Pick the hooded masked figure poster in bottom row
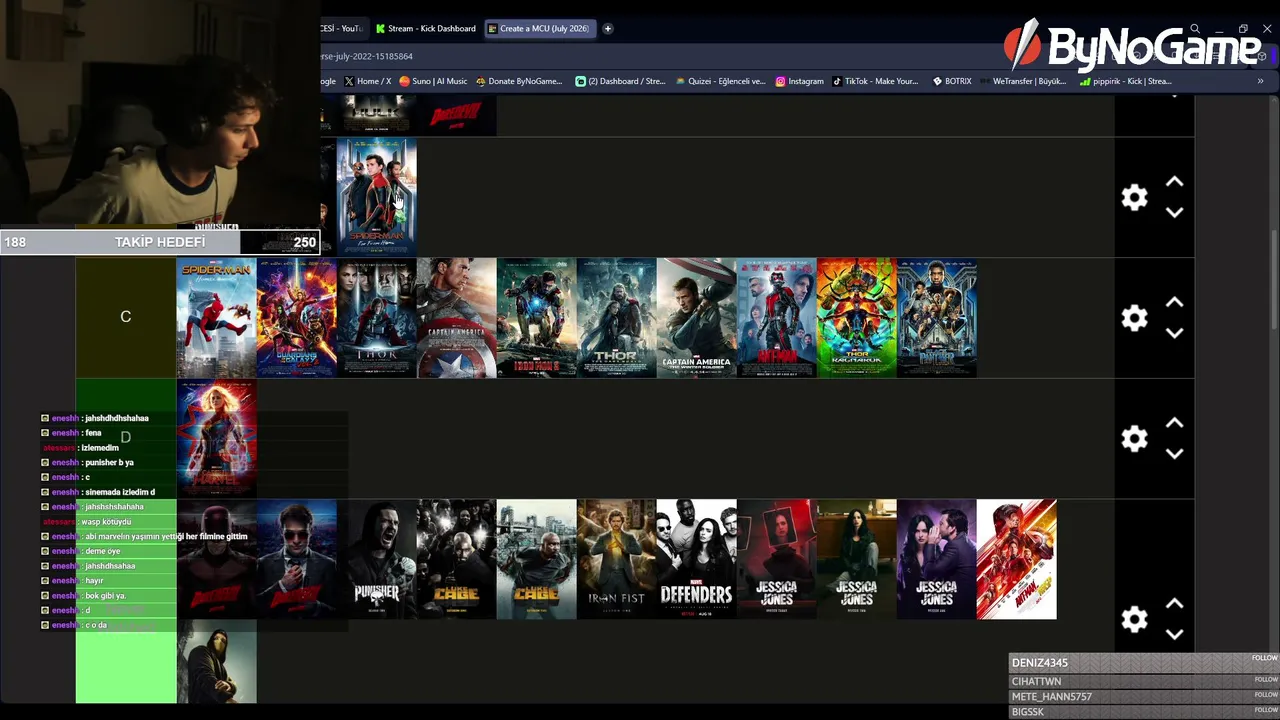This screenshot has height=720, width=1280. (x=217, y=661)
